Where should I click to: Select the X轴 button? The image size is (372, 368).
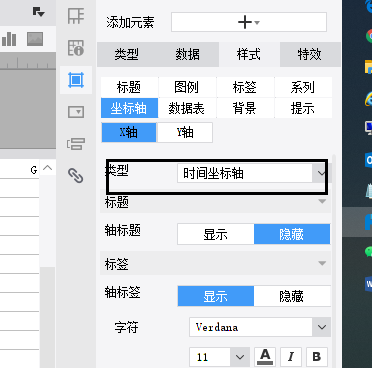(129, 133)
